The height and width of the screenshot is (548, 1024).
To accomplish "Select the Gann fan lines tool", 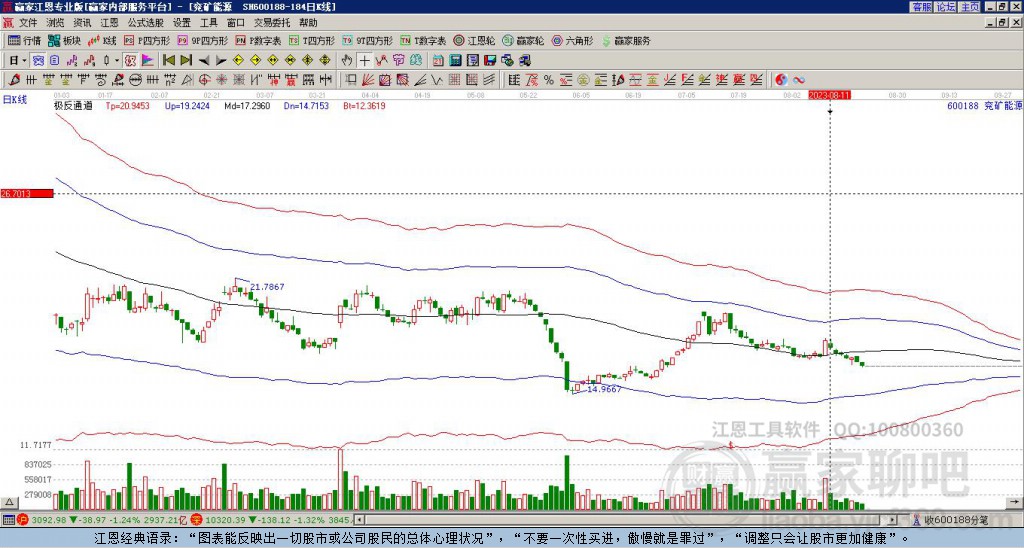I will tap(368, 80).
